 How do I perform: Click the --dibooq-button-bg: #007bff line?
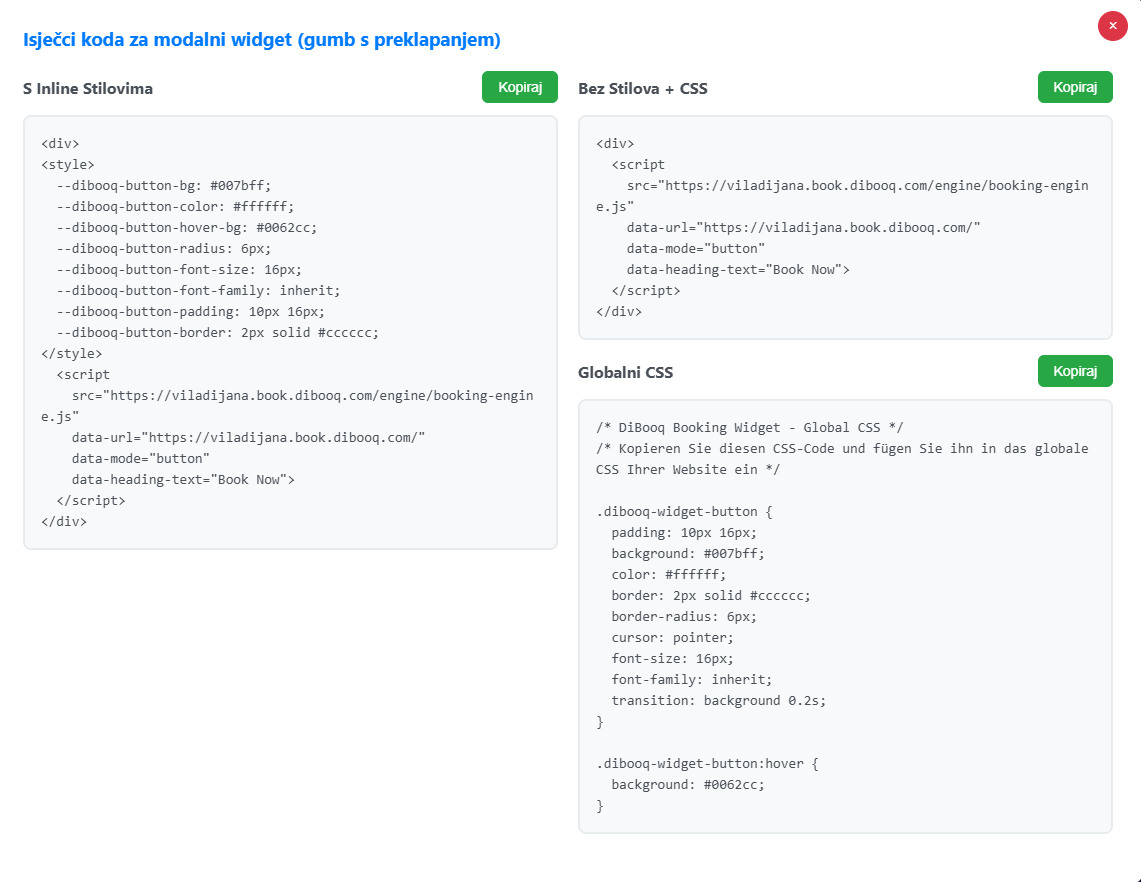coord(164,186)
